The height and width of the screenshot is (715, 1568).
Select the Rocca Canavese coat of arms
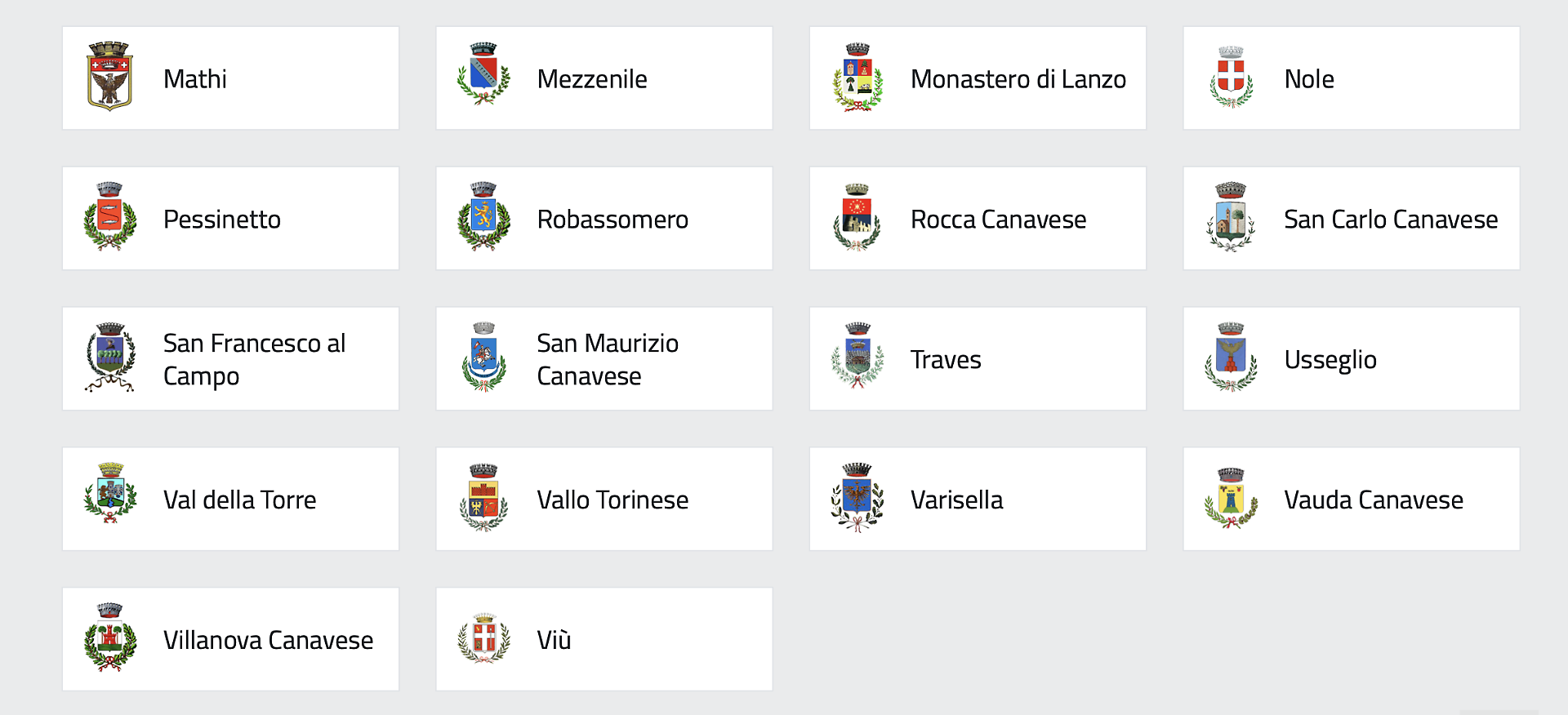point(857,217)
